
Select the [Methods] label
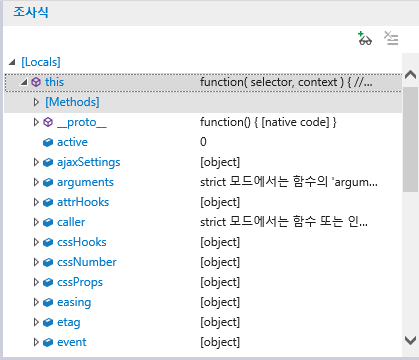72,102
